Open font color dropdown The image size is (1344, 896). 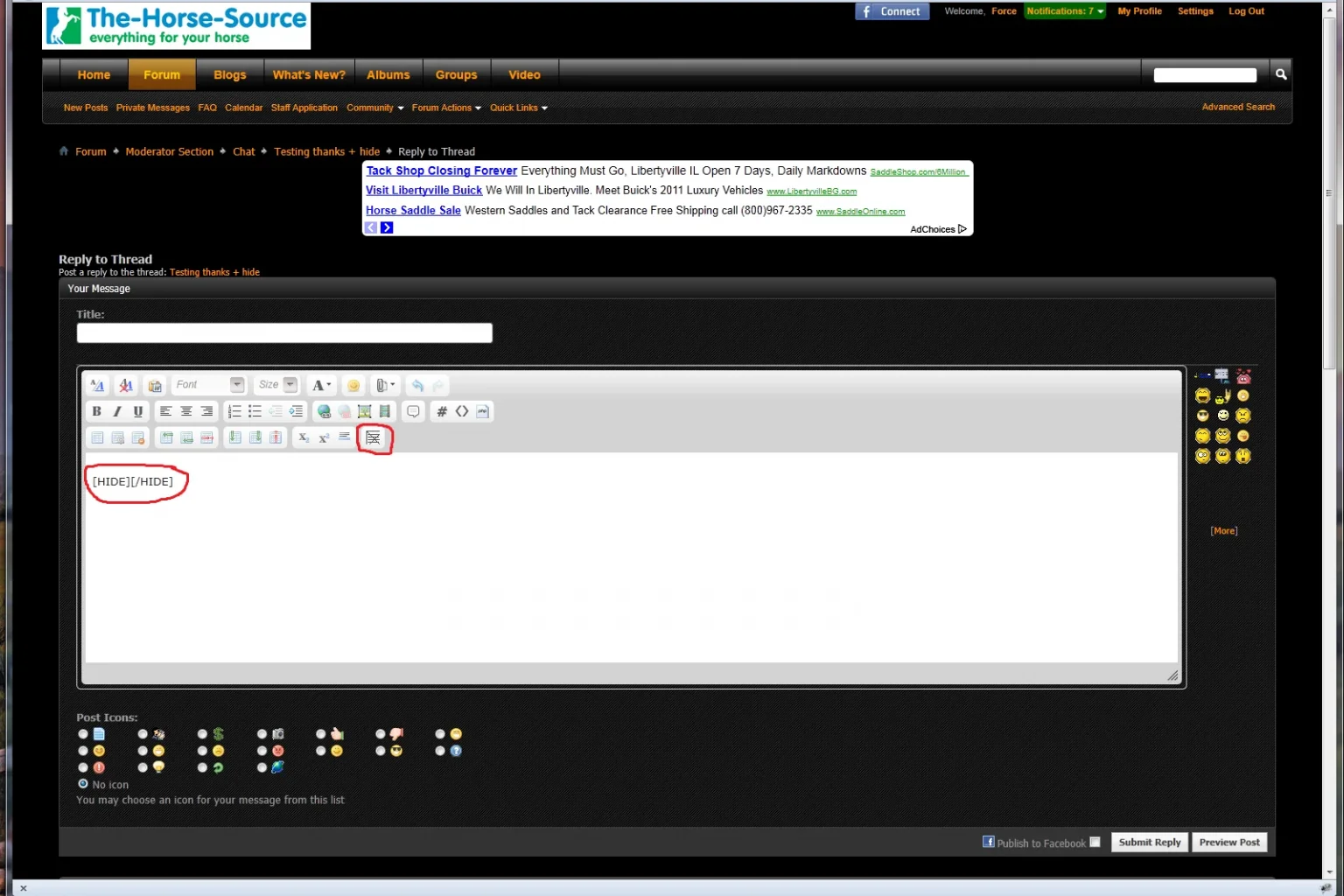click(x=321, y=385)
